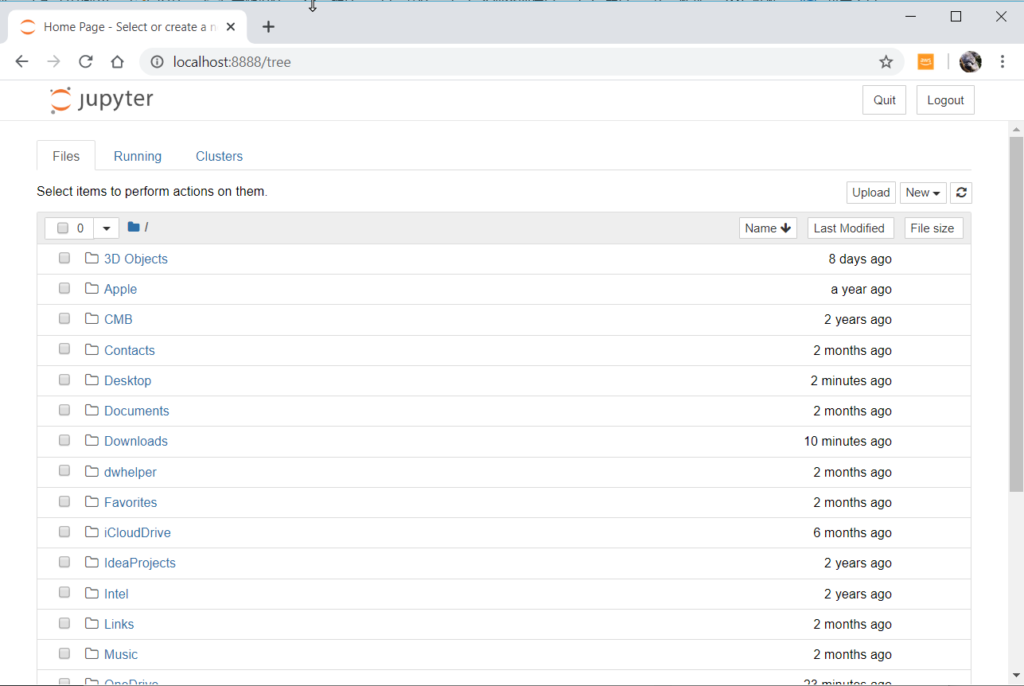This screenshot has height=686, width=1024.
Task: Expand the New dropdown menu
Action: (922, 193)
